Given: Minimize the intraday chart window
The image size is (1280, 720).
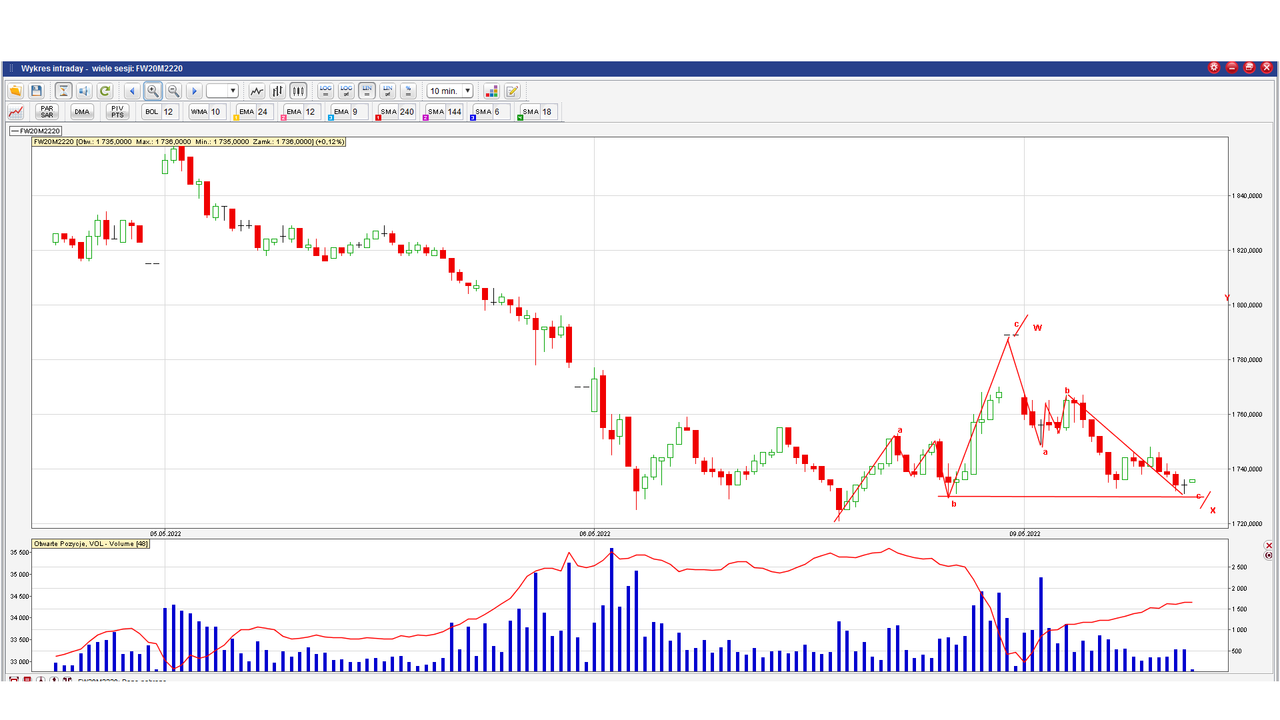Looking at the screenshot, I should coord(1232,68).
